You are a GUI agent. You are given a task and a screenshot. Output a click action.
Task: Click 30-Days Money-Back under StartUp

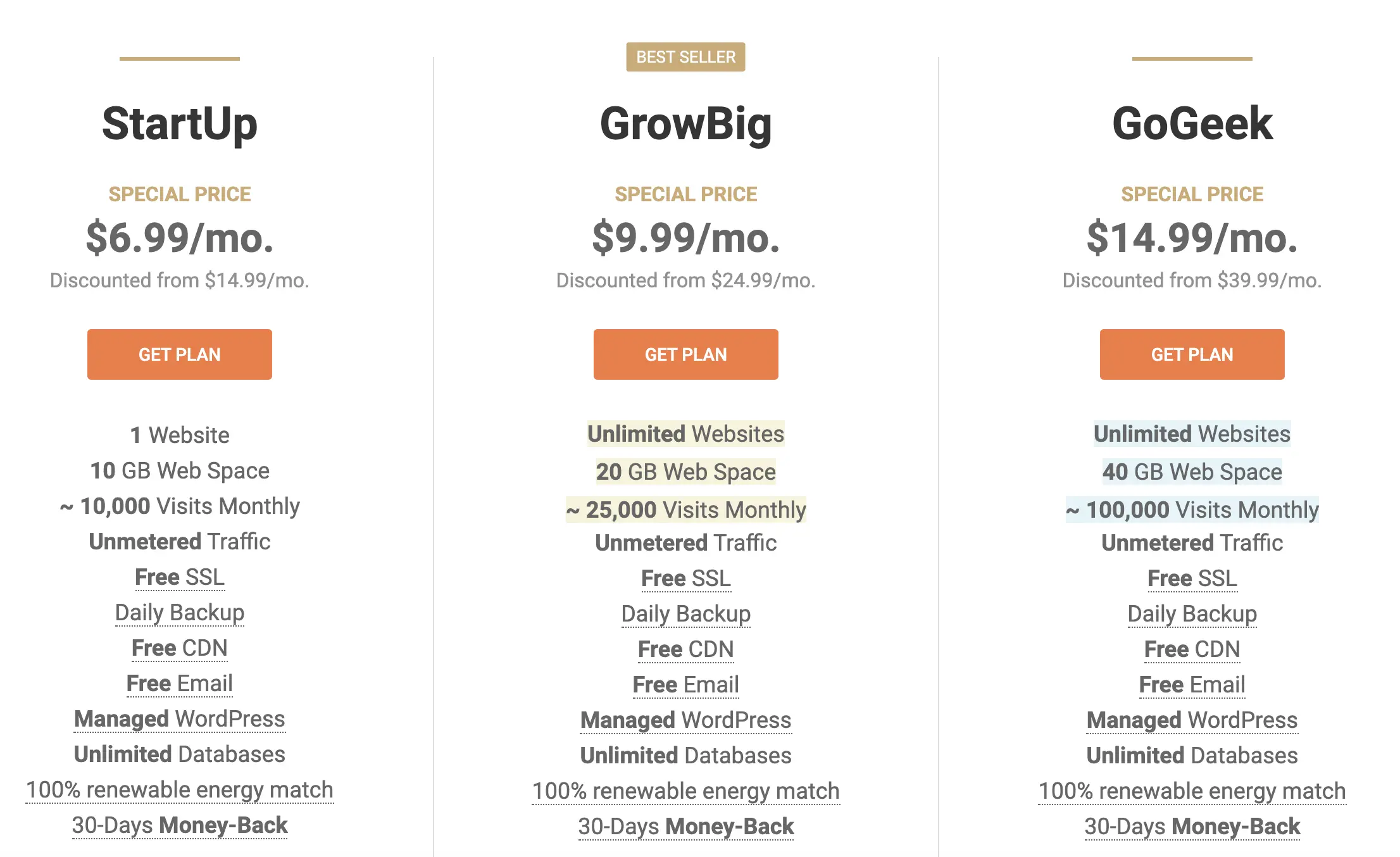(180, 825)
